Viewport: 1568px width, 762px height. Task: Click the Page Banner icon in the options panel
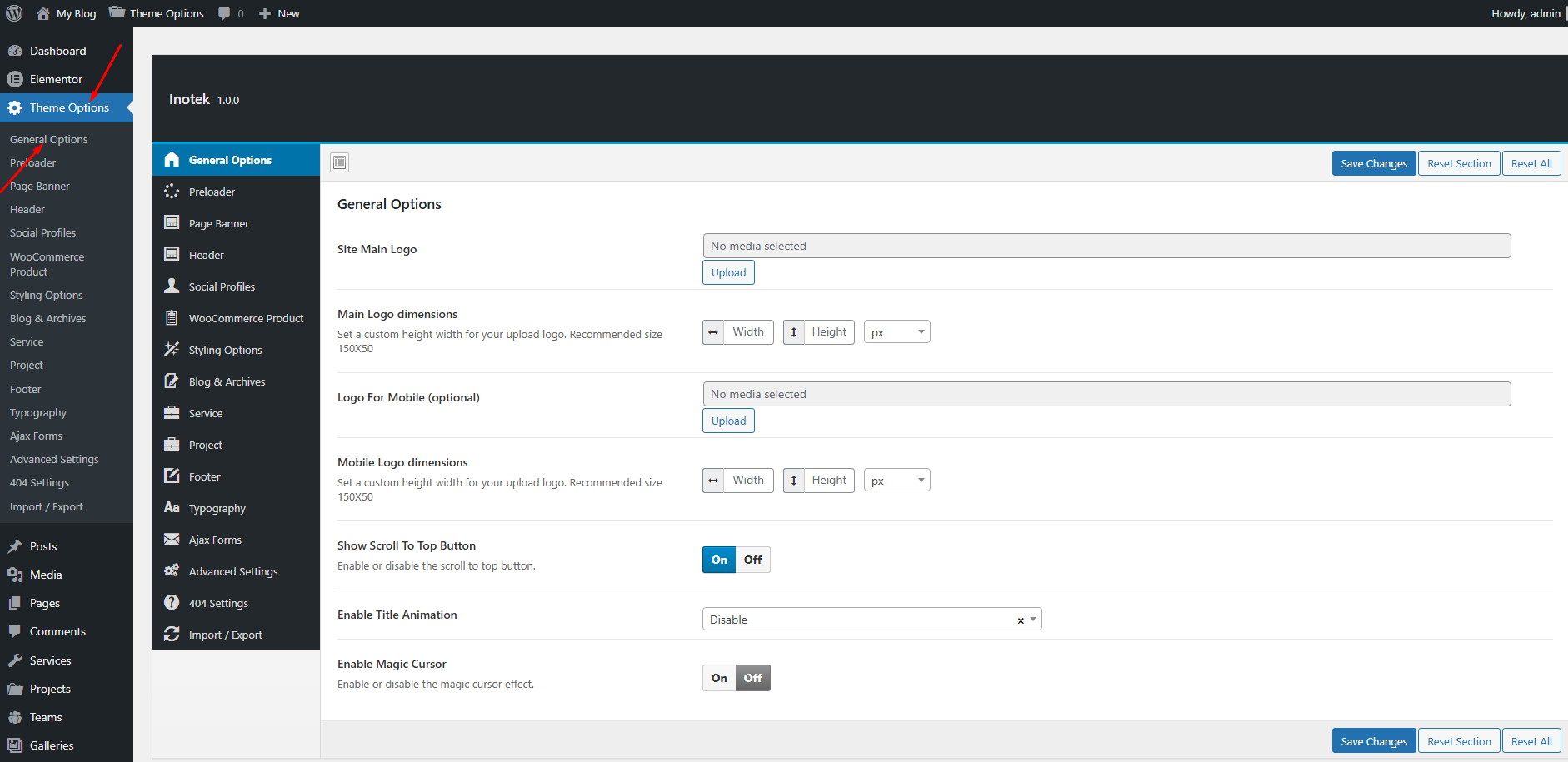point(172,222)
